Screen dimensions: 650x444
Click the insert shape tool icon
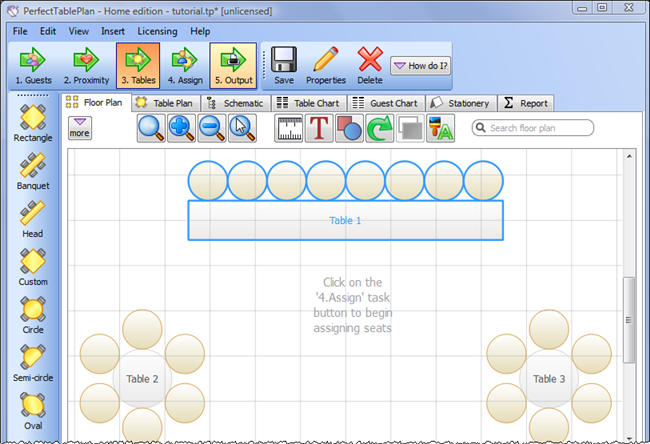[x=349, y=128]
